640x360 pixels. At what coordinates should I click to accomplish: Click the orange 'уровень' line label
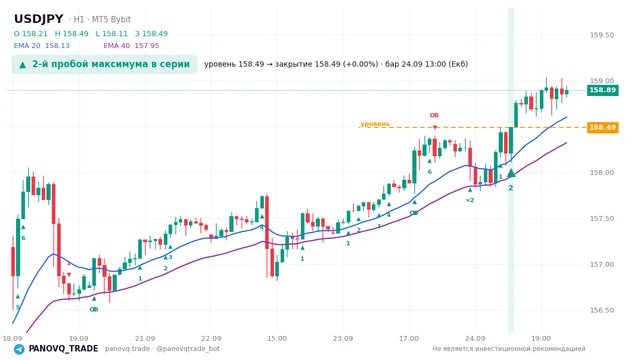click(x=375, y=123)
